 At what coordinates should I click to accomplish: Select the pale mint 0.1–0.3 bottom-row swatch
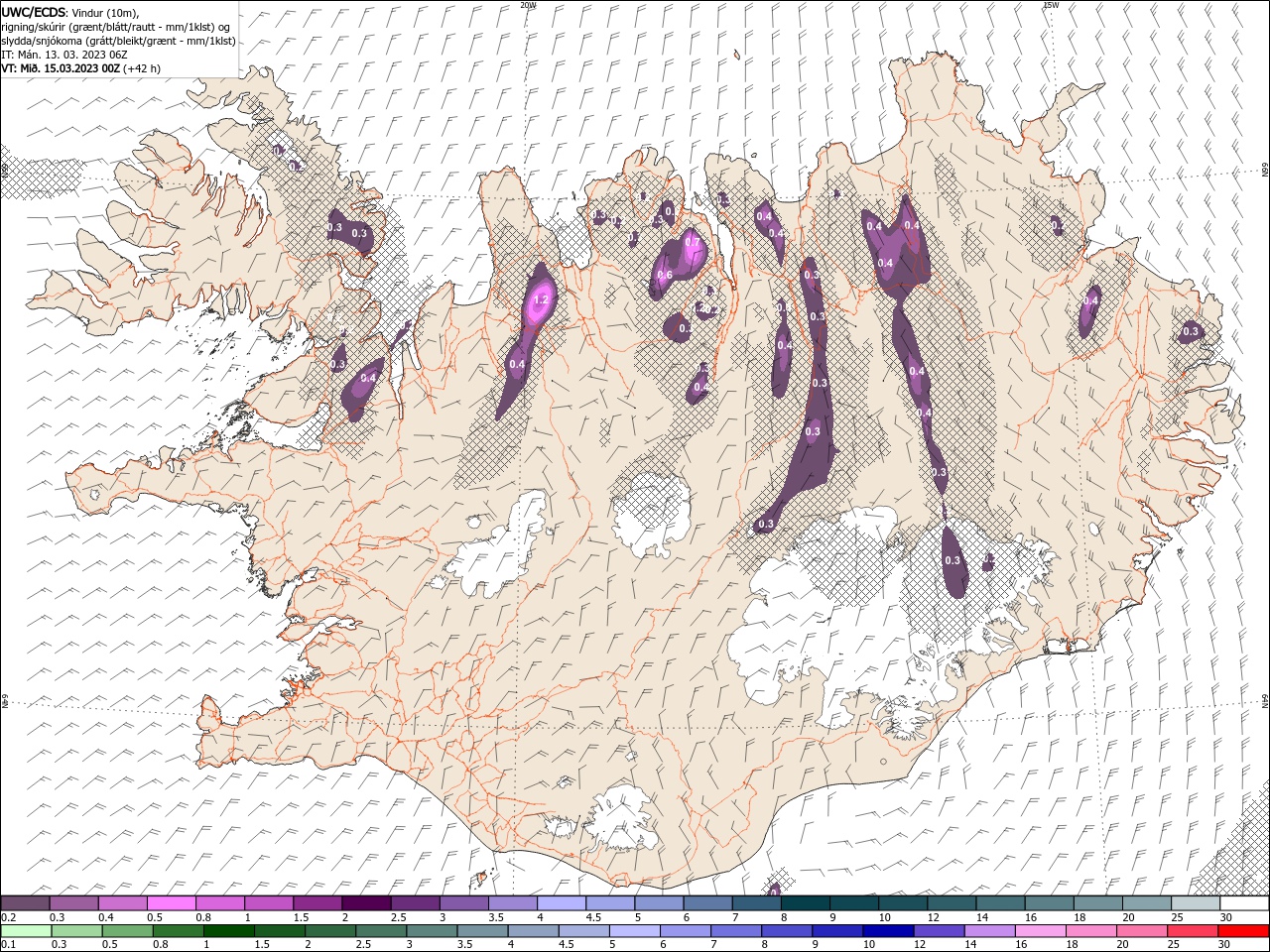pyautogui.click(x=26, y=931)
